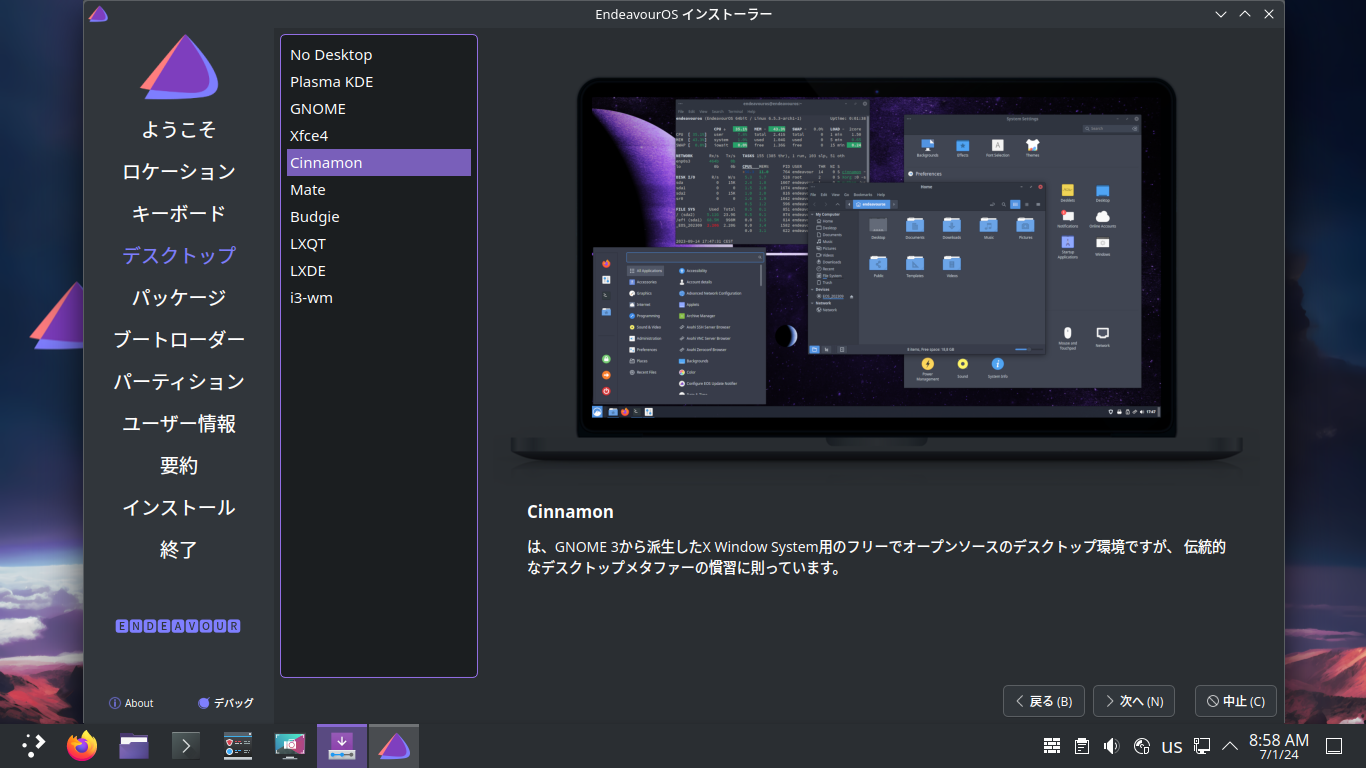The image size is (1366, 768).
Task: Go to the パッケージ step
Action: pos(179,298)
